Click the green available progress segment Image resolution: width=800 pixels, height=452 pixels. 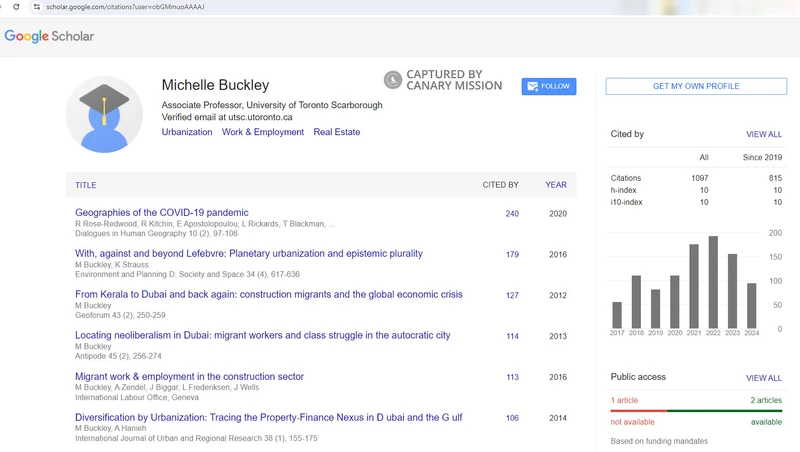coord(724,410)
